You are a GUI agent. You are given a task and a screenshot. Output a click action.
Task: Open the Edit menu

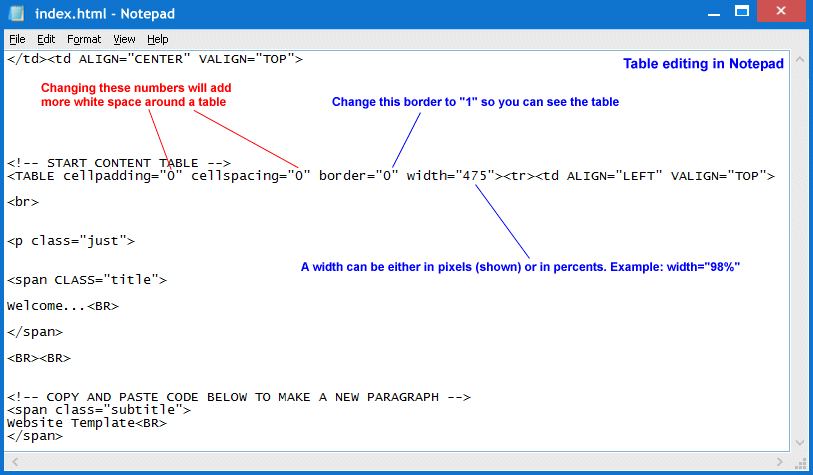(46, 39)
